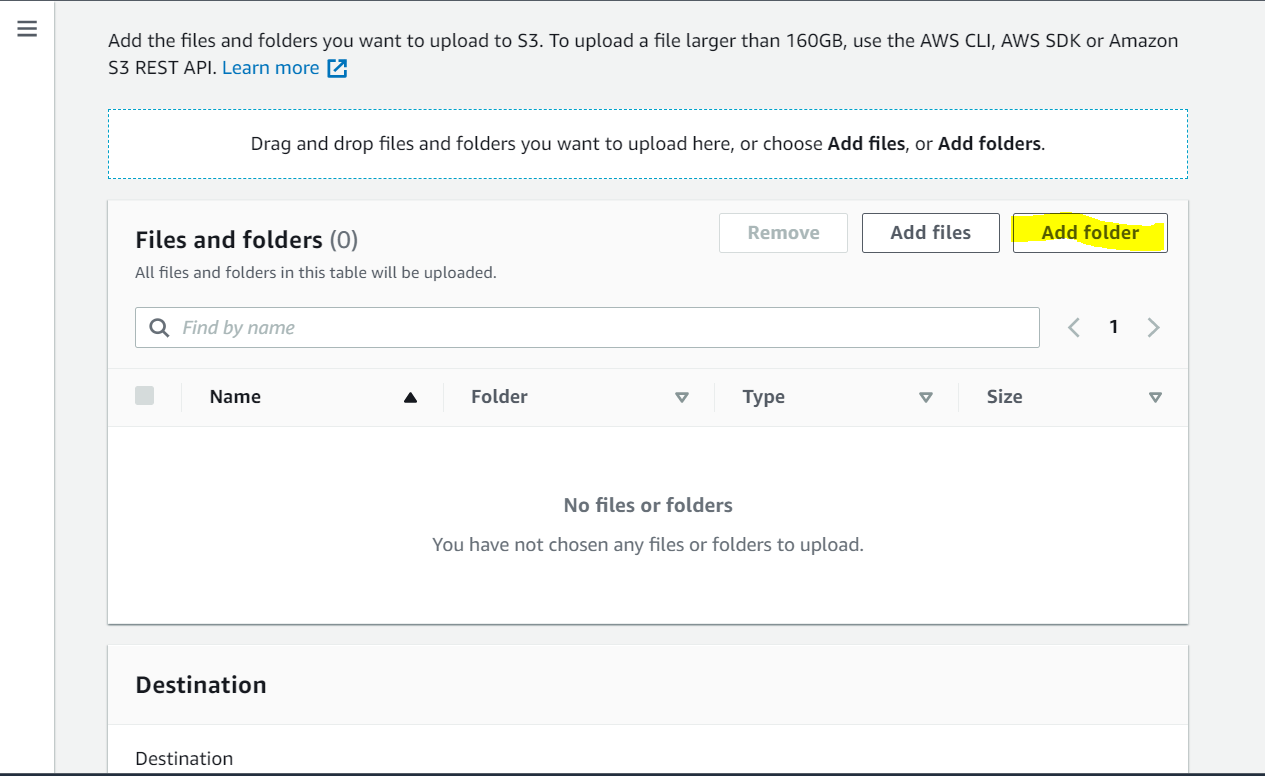Select page number 1 in pagination
This screenshot has height=776, width=1265.
(1113, 327)
